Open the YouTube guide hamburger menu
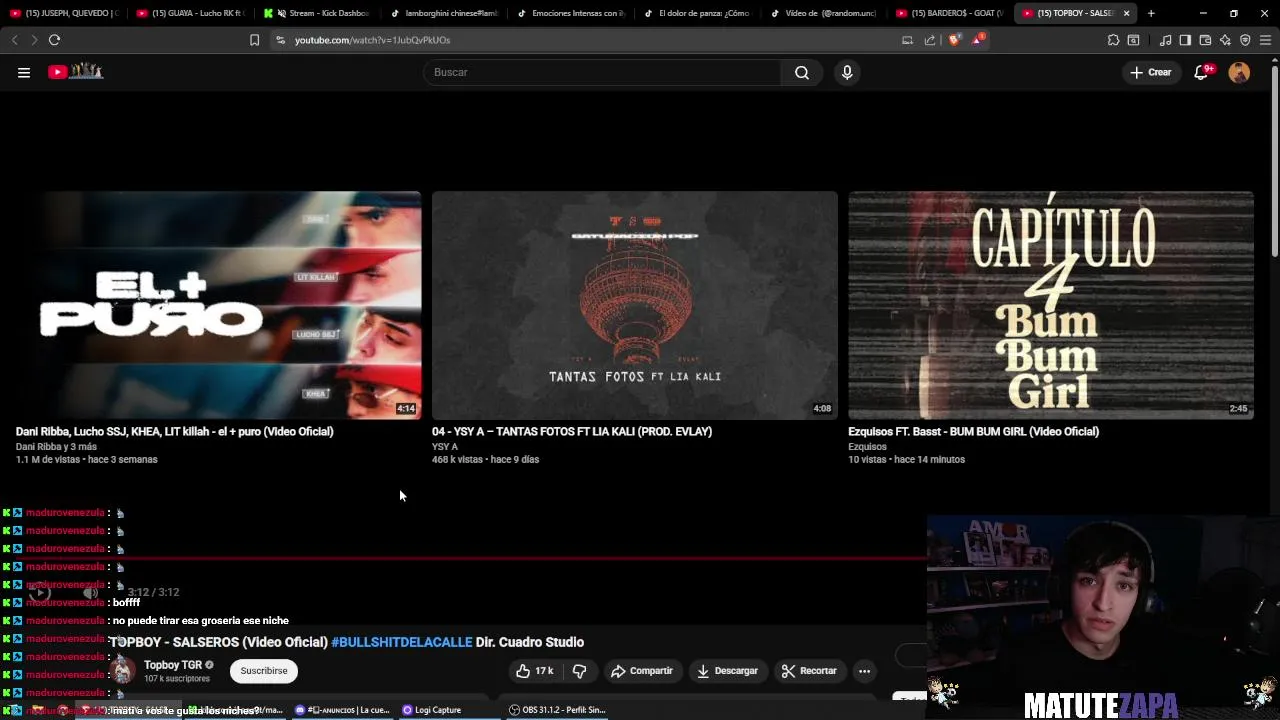1280x720 pixels. coord(24,72)
